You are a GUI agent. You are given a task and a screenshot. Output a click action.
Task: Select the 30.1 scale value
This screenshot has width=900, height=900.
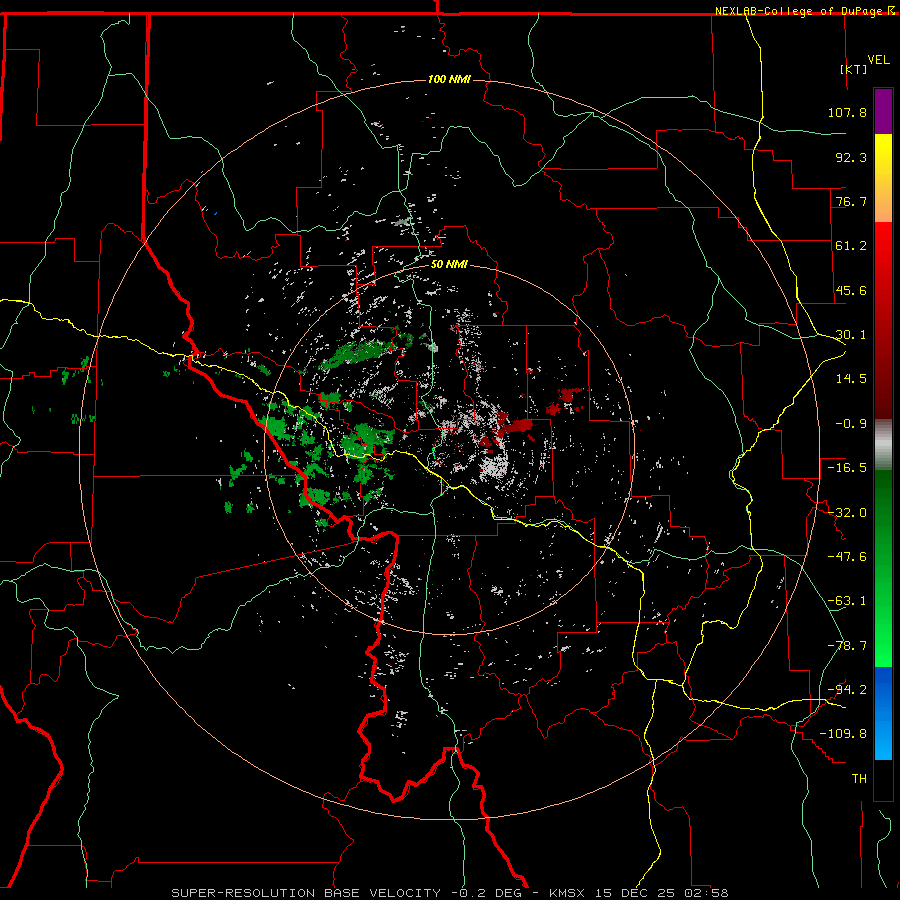point(851,335)
